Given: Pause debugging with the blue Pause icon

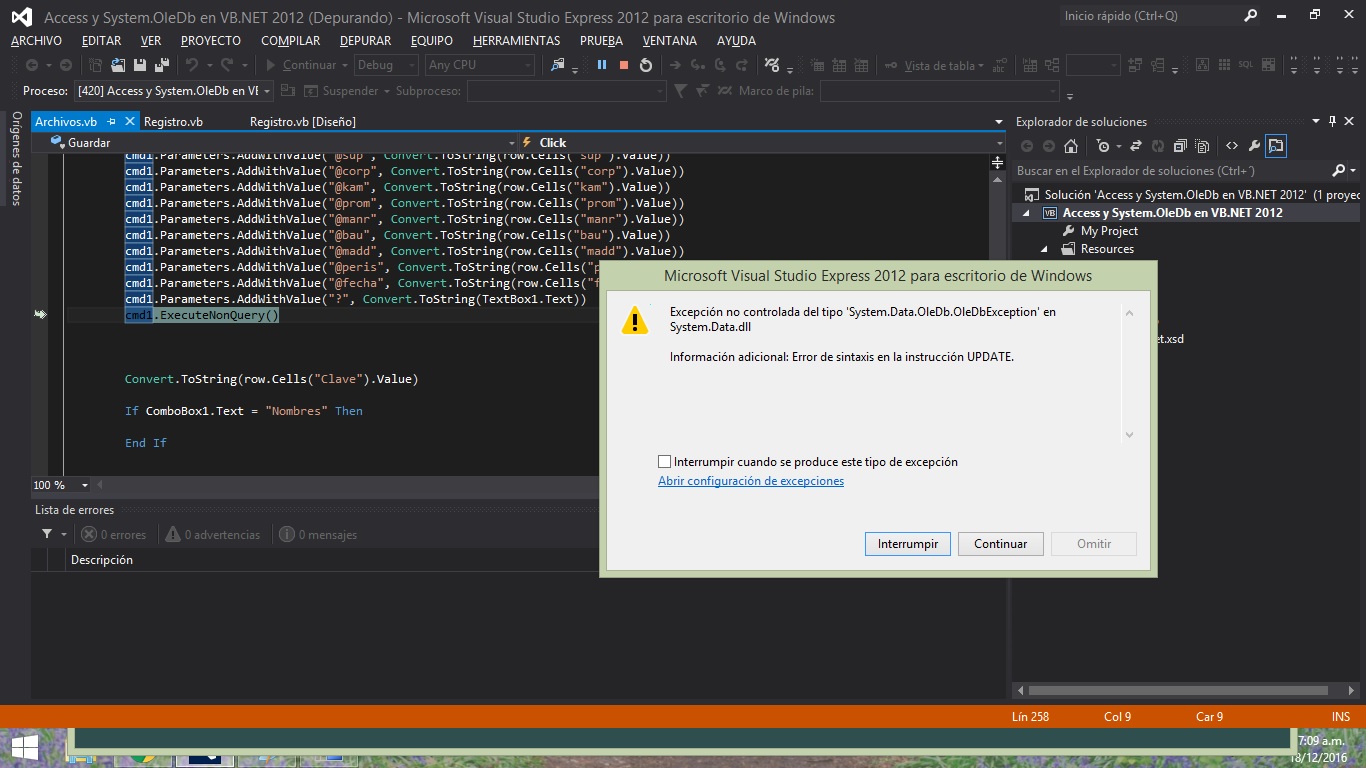Looking at the screenshot, I should (x=602, y=65).
